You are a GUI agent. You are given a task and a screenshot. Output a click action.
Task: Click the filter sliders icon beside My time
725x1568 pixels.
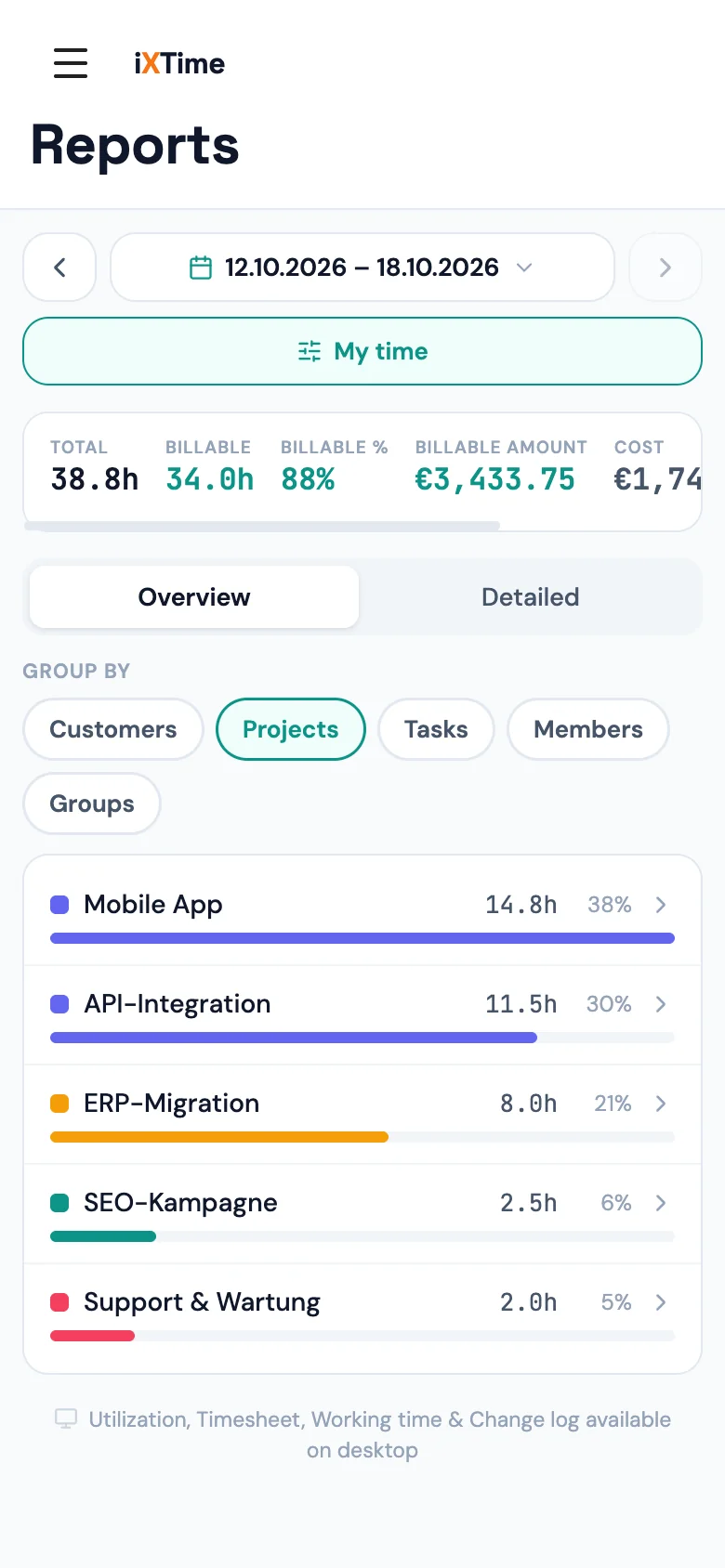[x=310, y=351]
